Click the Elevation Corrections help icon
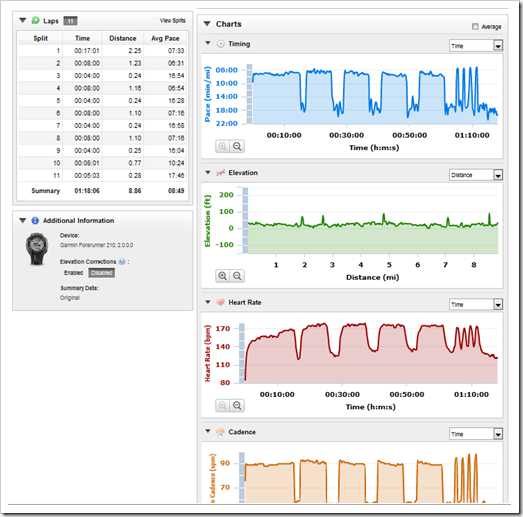Image resolution: width=523 pixels, height=517 pixels. 122,262
